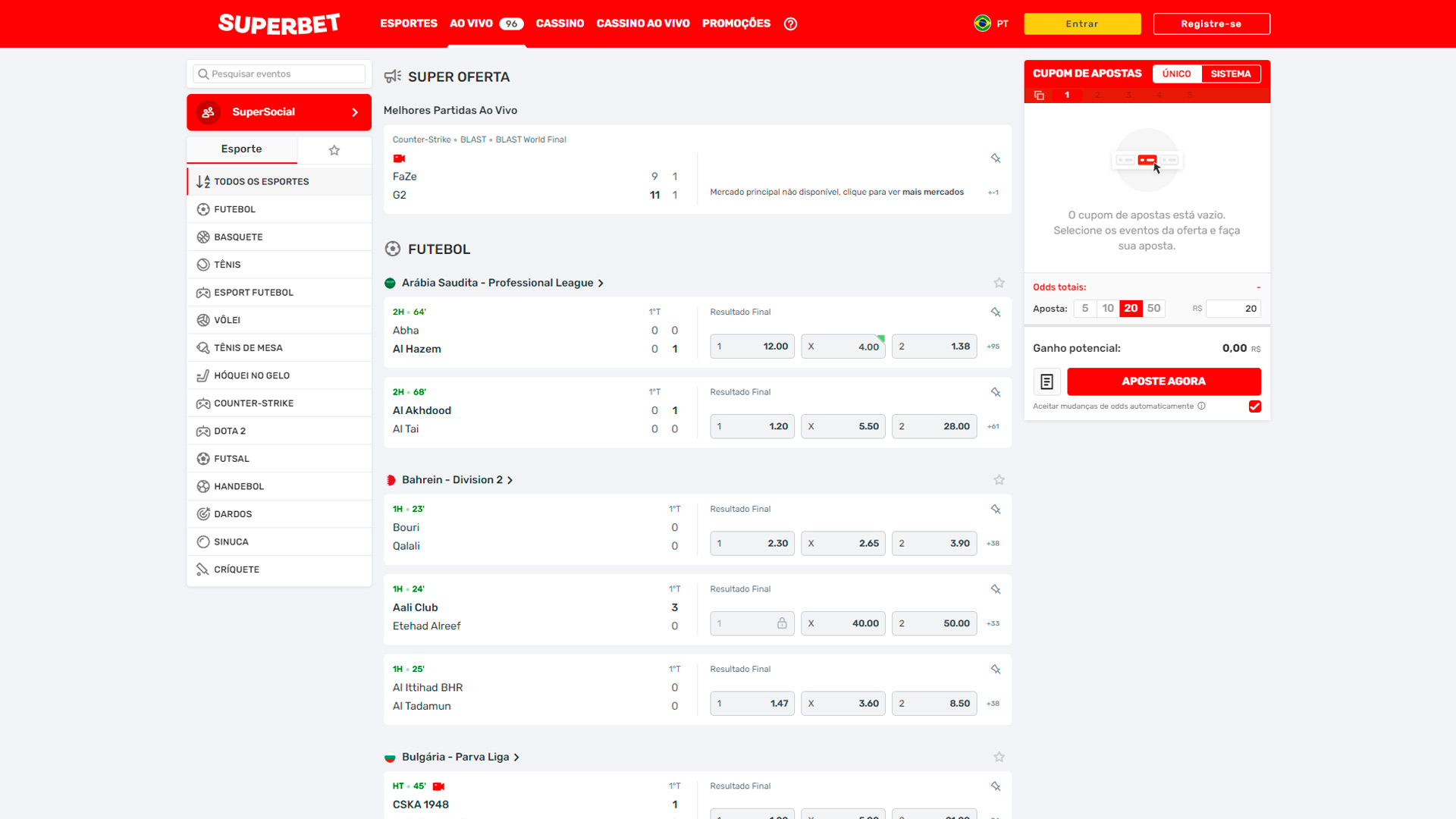The height and width of the screenshot is (819, 1456).
Task: Pin the Aali Club vs Etehad Alreef match
Action: point(996,589)
